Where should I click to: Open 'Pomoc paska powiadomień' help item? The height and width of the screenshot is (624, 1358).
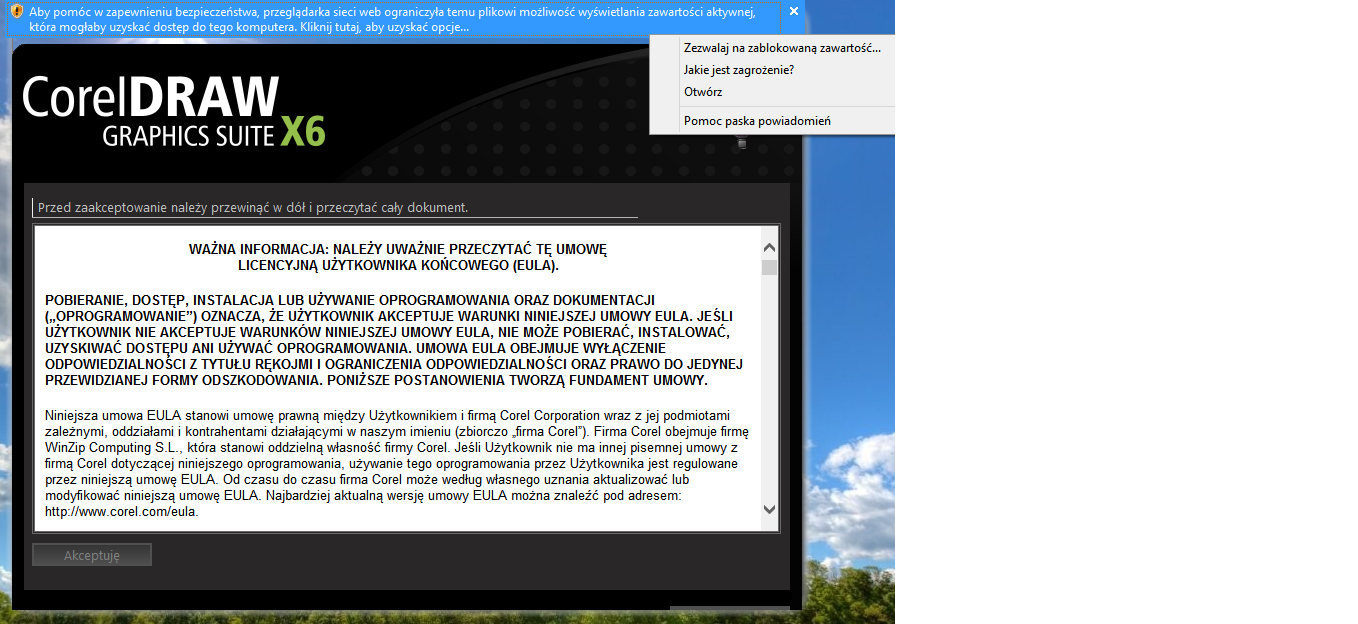(x=756, y=121)
